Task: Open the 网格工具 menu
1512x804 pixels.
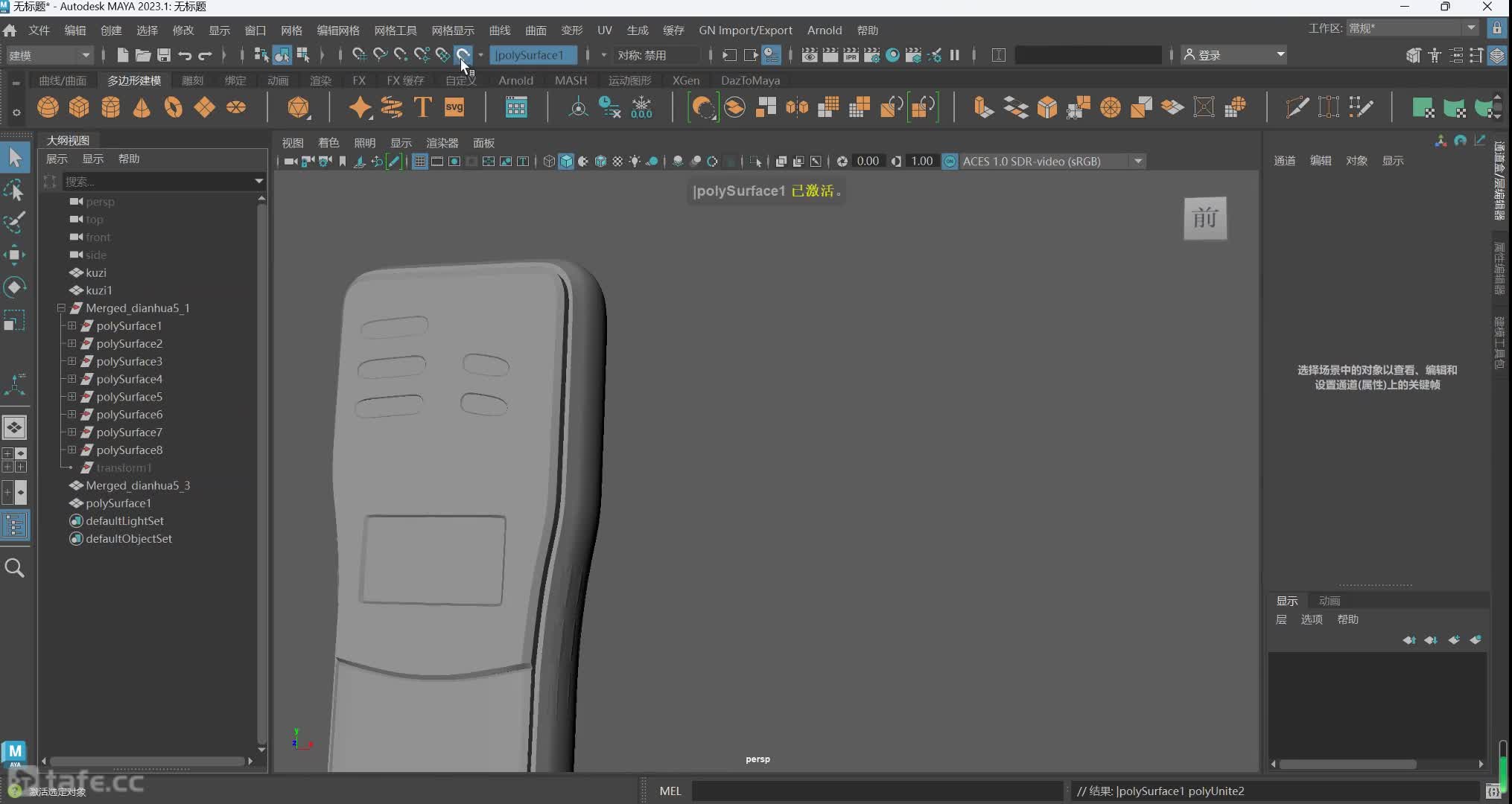Action: tap(396, 31)
